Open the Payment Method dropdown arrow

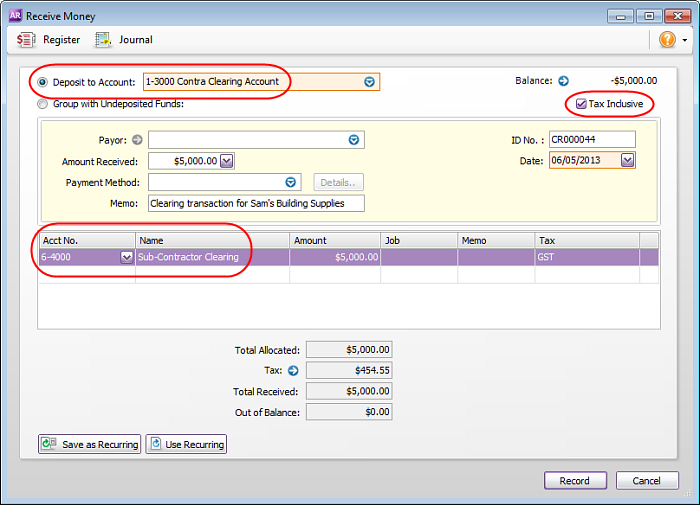(x=291, y=182)
